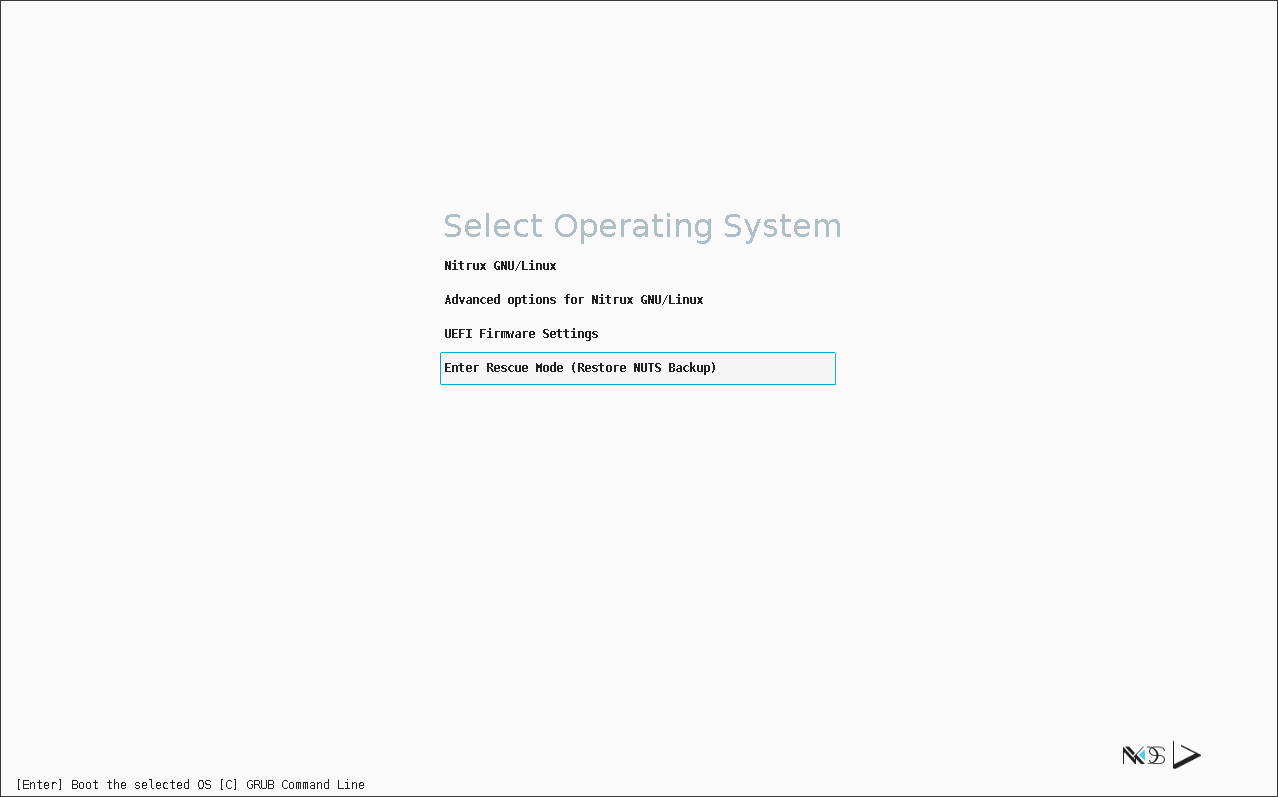Viewport: 1278px width, 797px height.
Task: Click the GRUB Command Line hint text
Action: pos(305,785)
